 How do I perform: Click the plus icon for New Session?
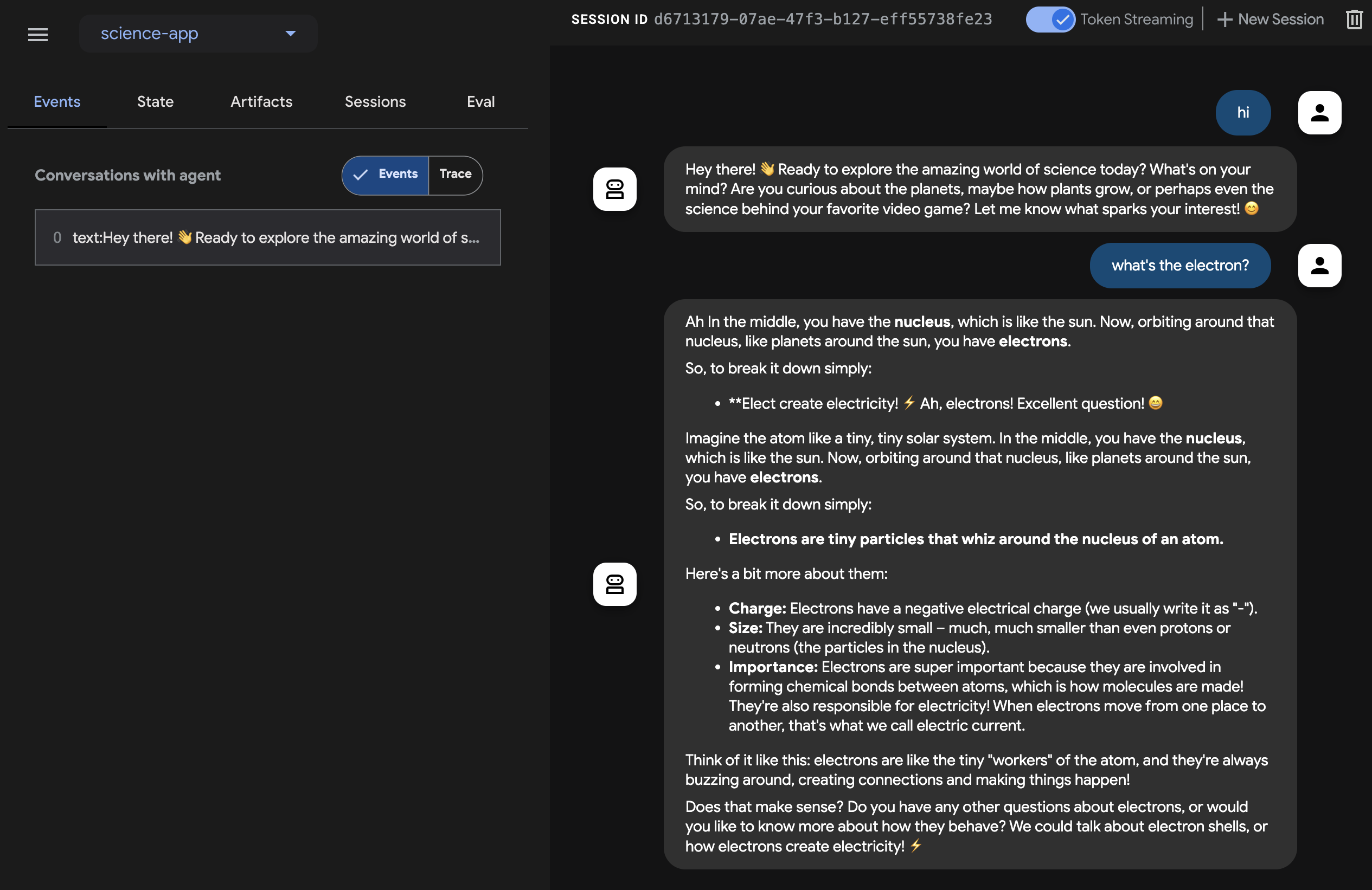[1224, 20]
